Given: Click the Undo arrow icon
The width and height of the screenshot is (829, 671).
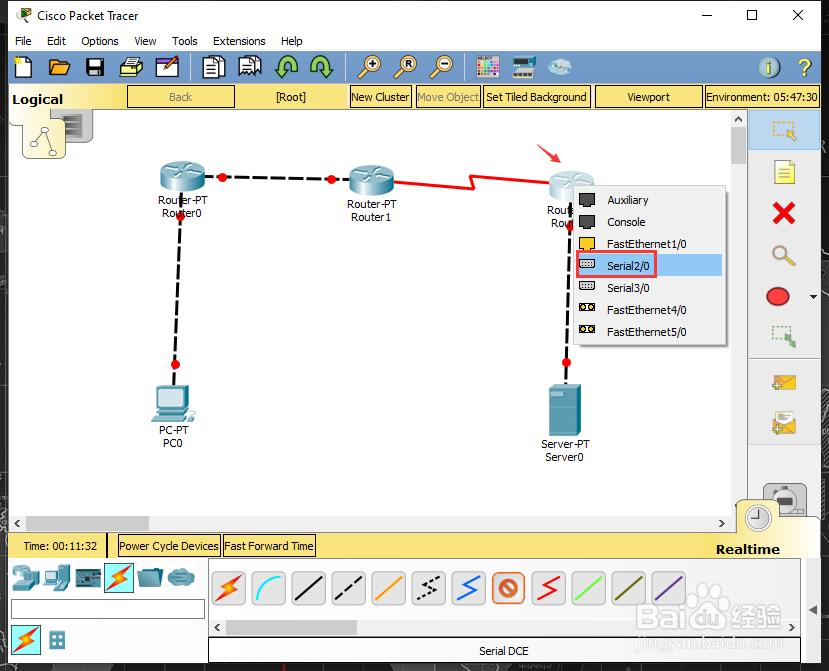Looking at the screenshot, I should click(286, 67).
